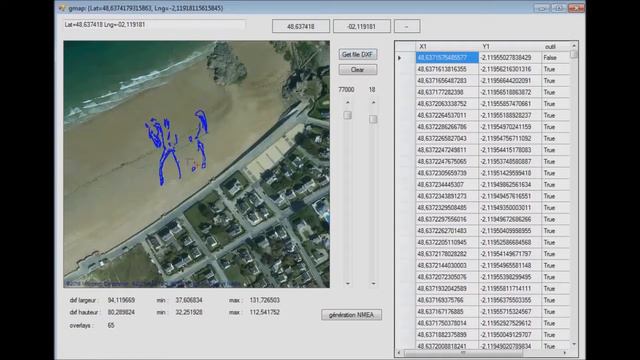The image size is (640, 360).
Task: Click the table's horizontal scrollbar thumb
Action: click(463, 353)
